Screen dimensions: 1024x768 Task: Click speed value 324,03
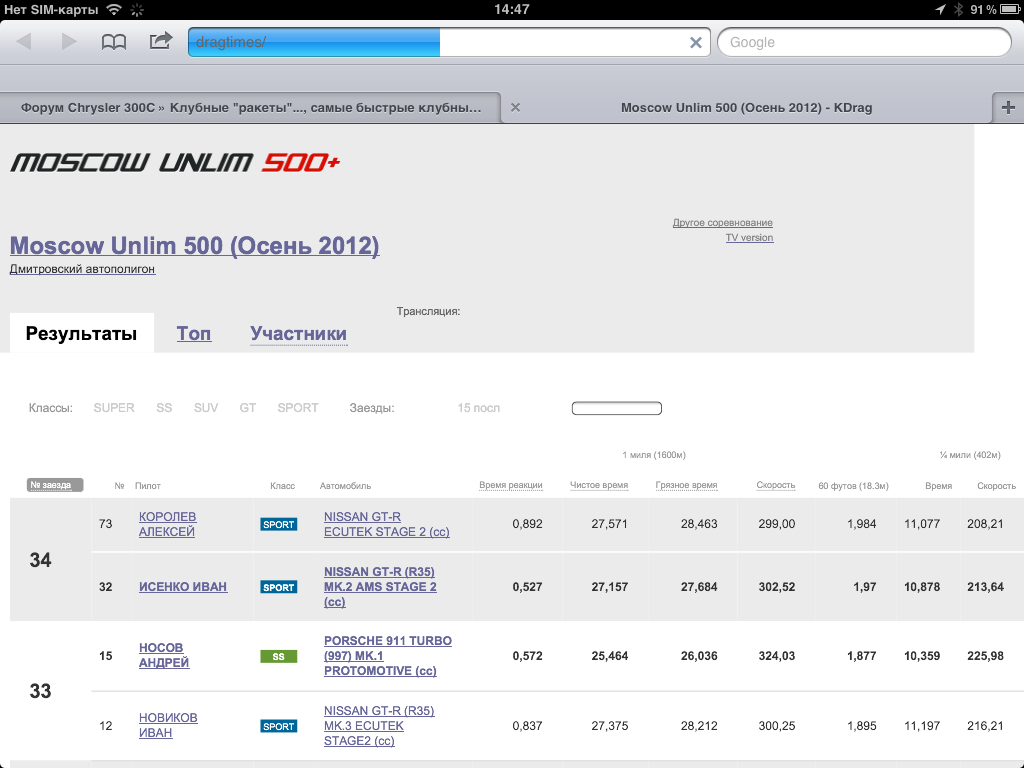(776, 656)
